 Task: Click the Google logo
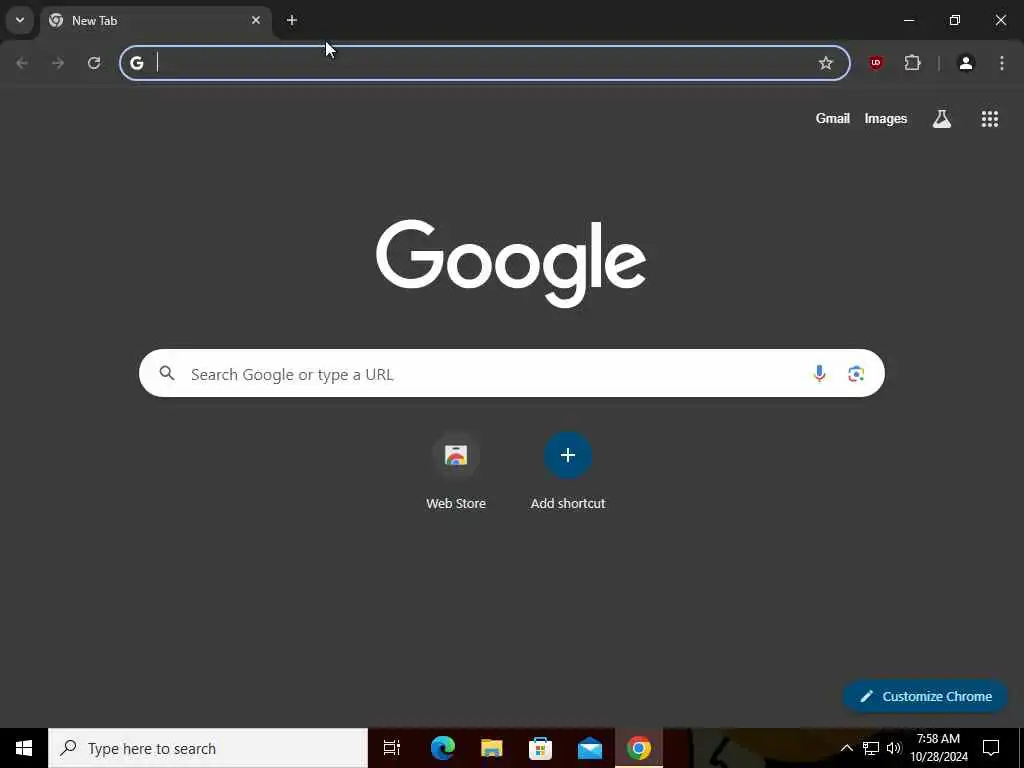coord(511,263)
